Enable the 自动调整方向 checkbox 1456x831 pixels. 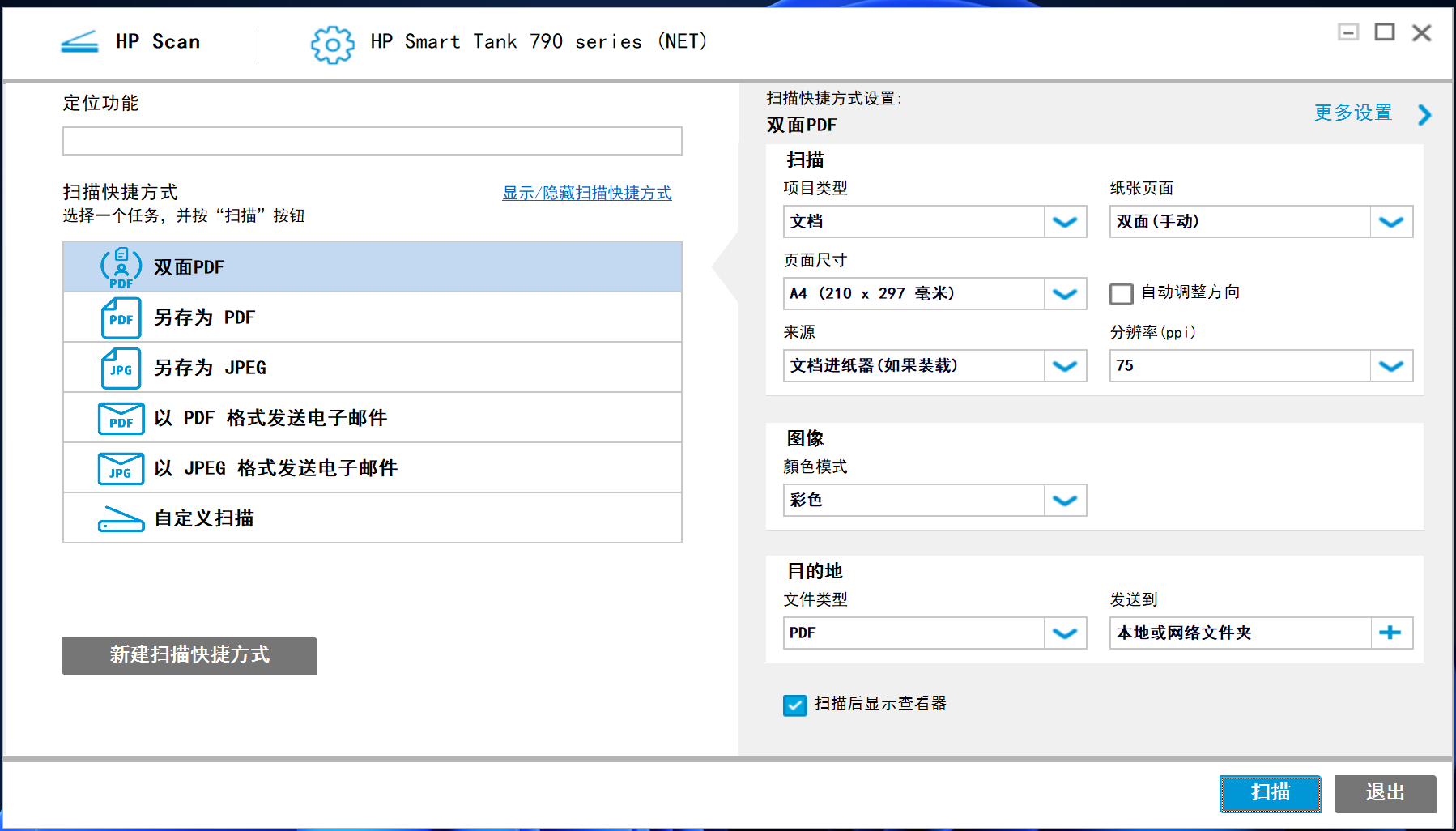pos(1121,294)
